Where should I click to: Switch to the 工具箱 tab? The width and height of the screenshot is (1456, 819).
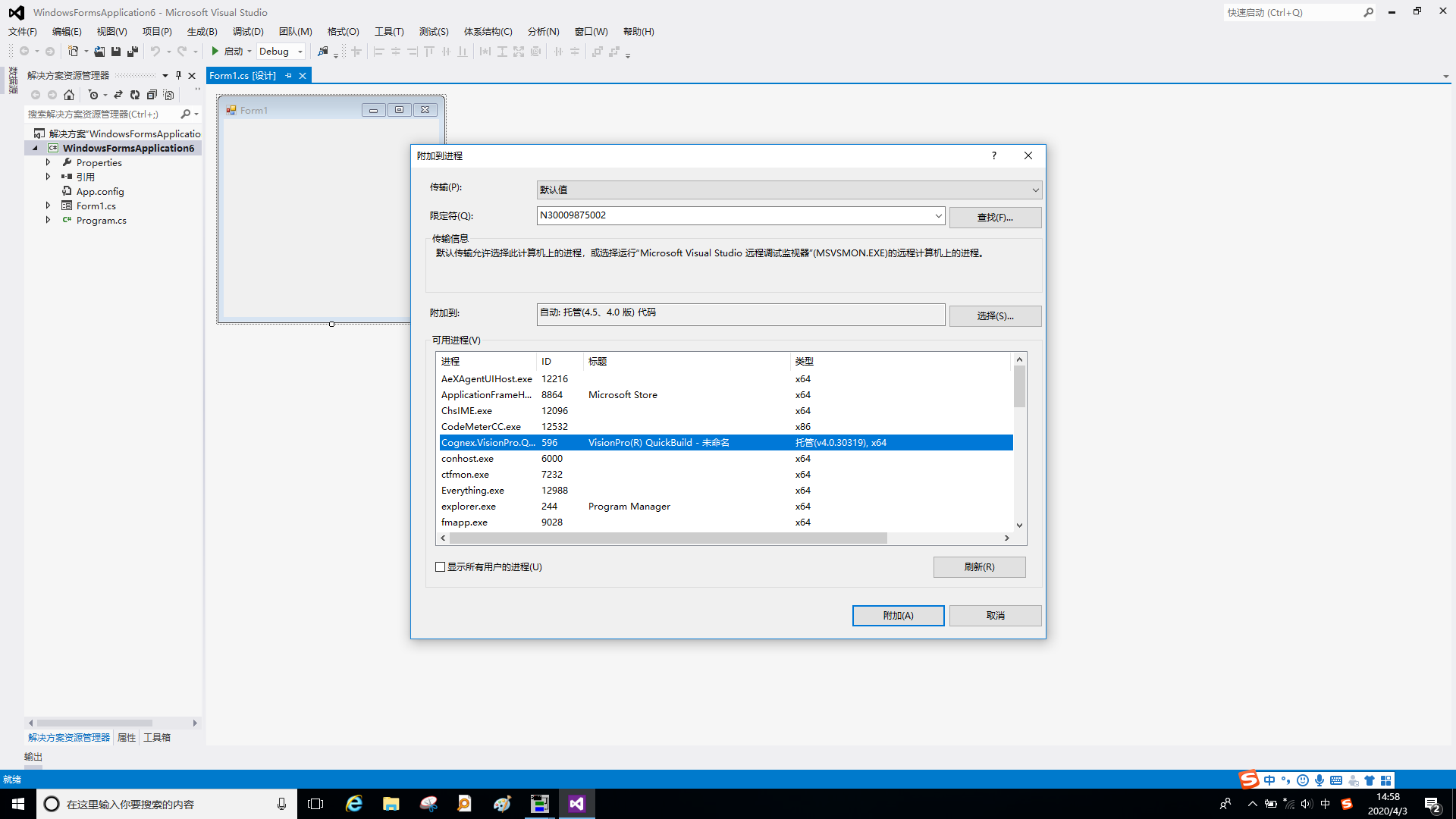(x=157, y=737)
